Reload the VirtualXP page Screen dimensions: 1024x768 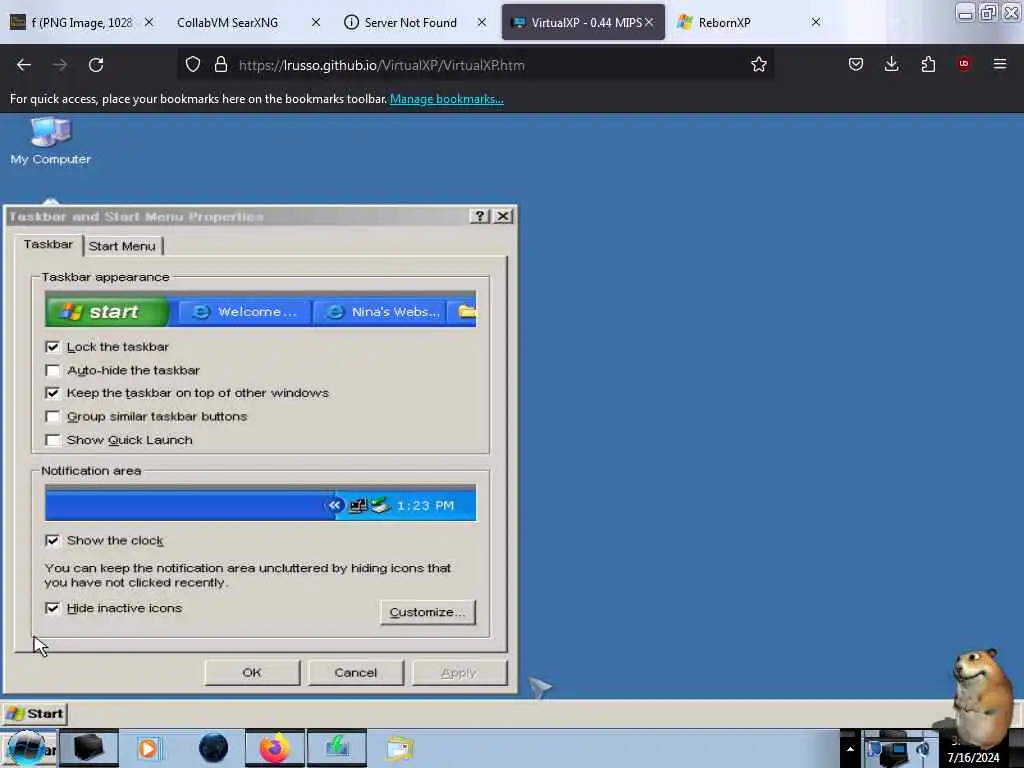click(96, 65)
